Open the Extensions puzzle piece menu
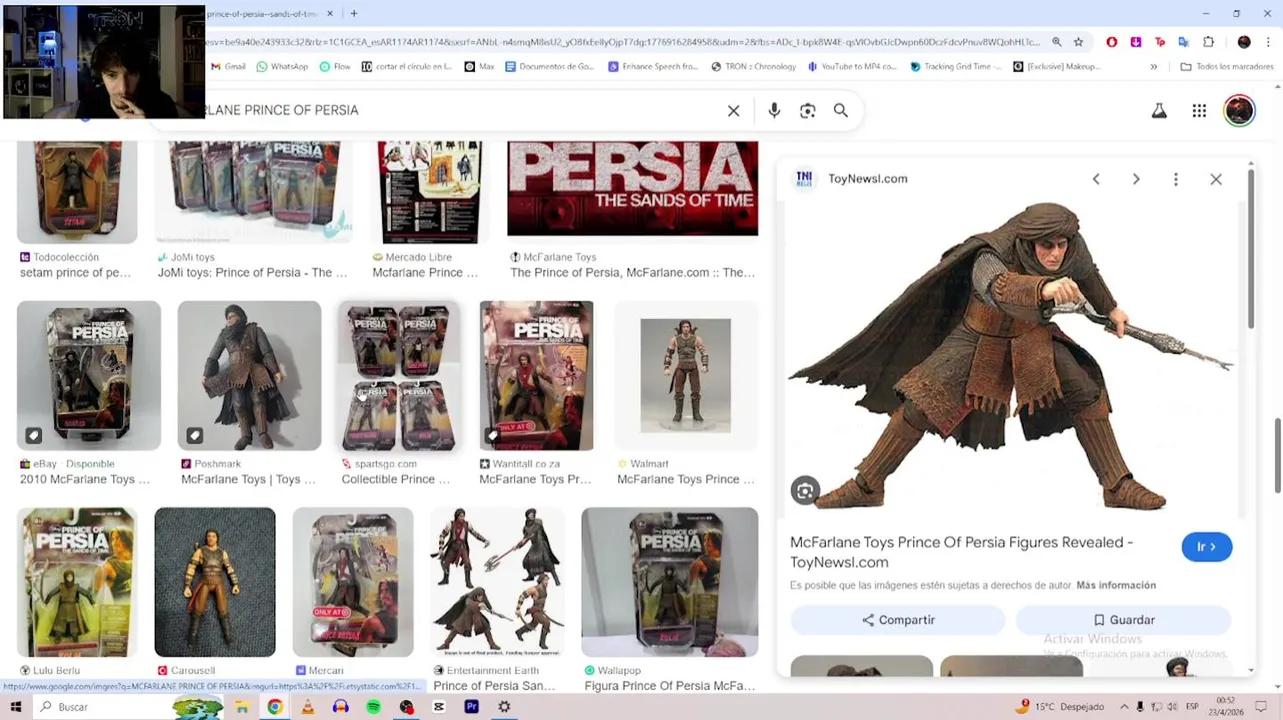 coord(1208,42)
